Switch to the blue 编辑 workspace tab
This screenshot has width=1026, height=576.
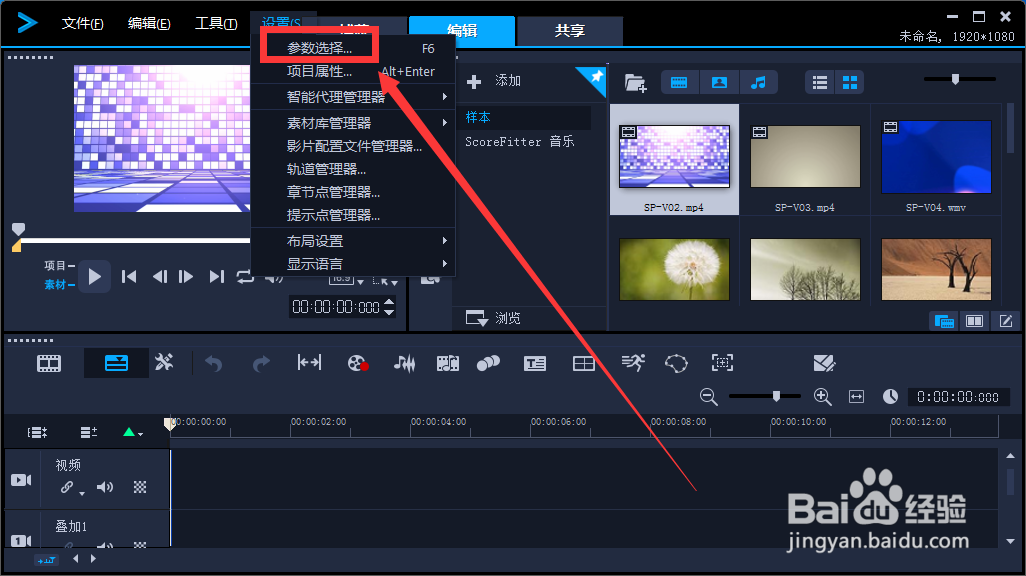[462, 31]
